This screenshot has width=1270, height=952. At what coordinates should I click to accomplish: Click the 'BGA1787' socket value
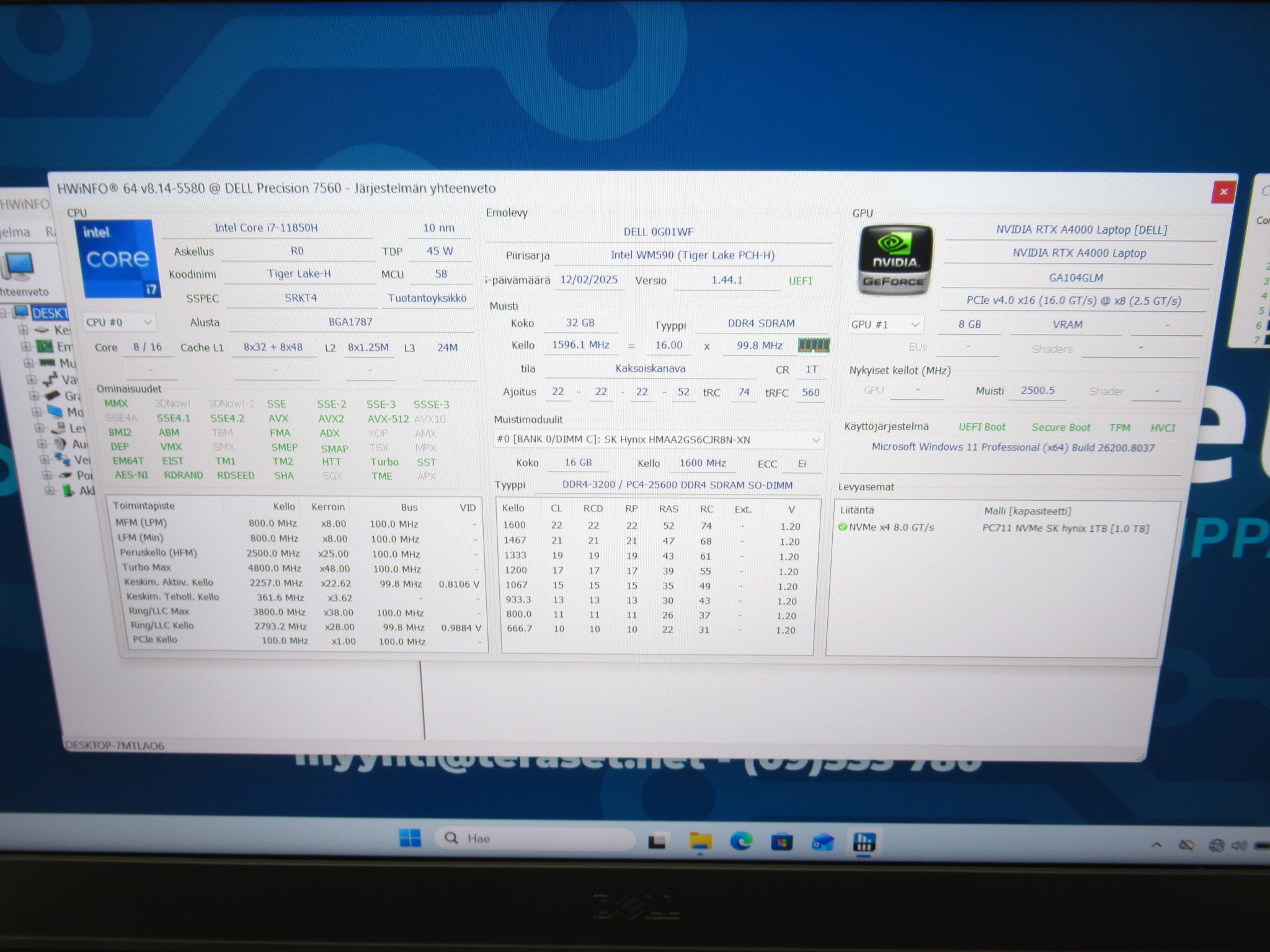point(350,322)
